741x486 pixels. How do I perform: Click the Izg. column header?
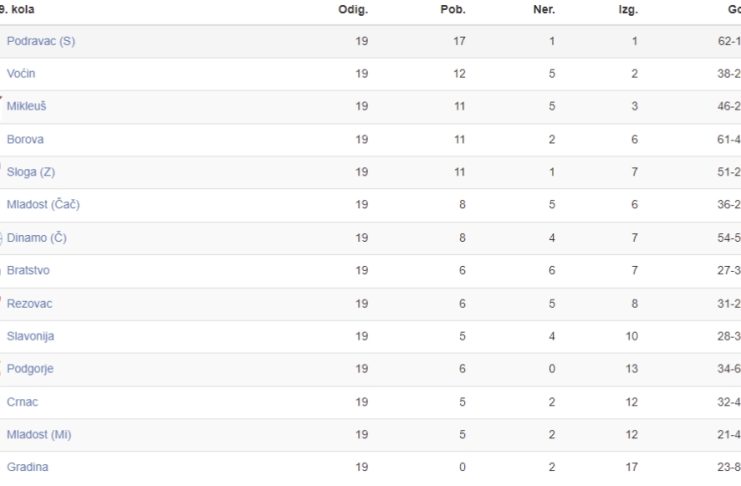point(628,10)
